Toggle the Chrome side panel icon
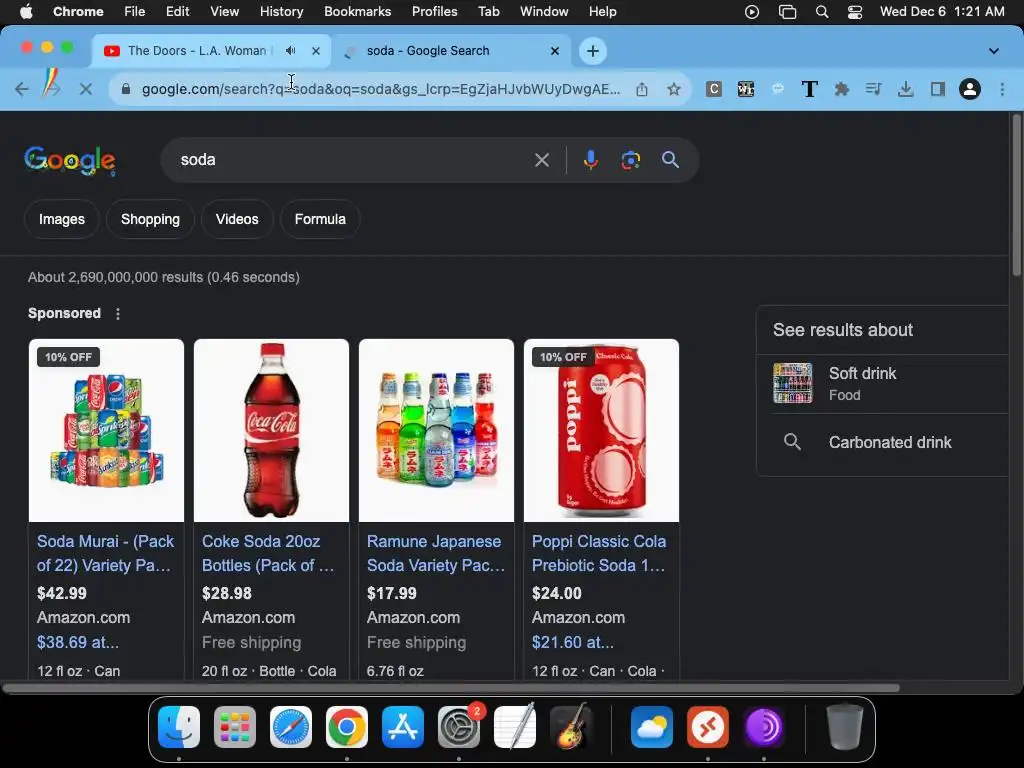The width and height of the screenshot is (1024, 768). coord(938,89)
